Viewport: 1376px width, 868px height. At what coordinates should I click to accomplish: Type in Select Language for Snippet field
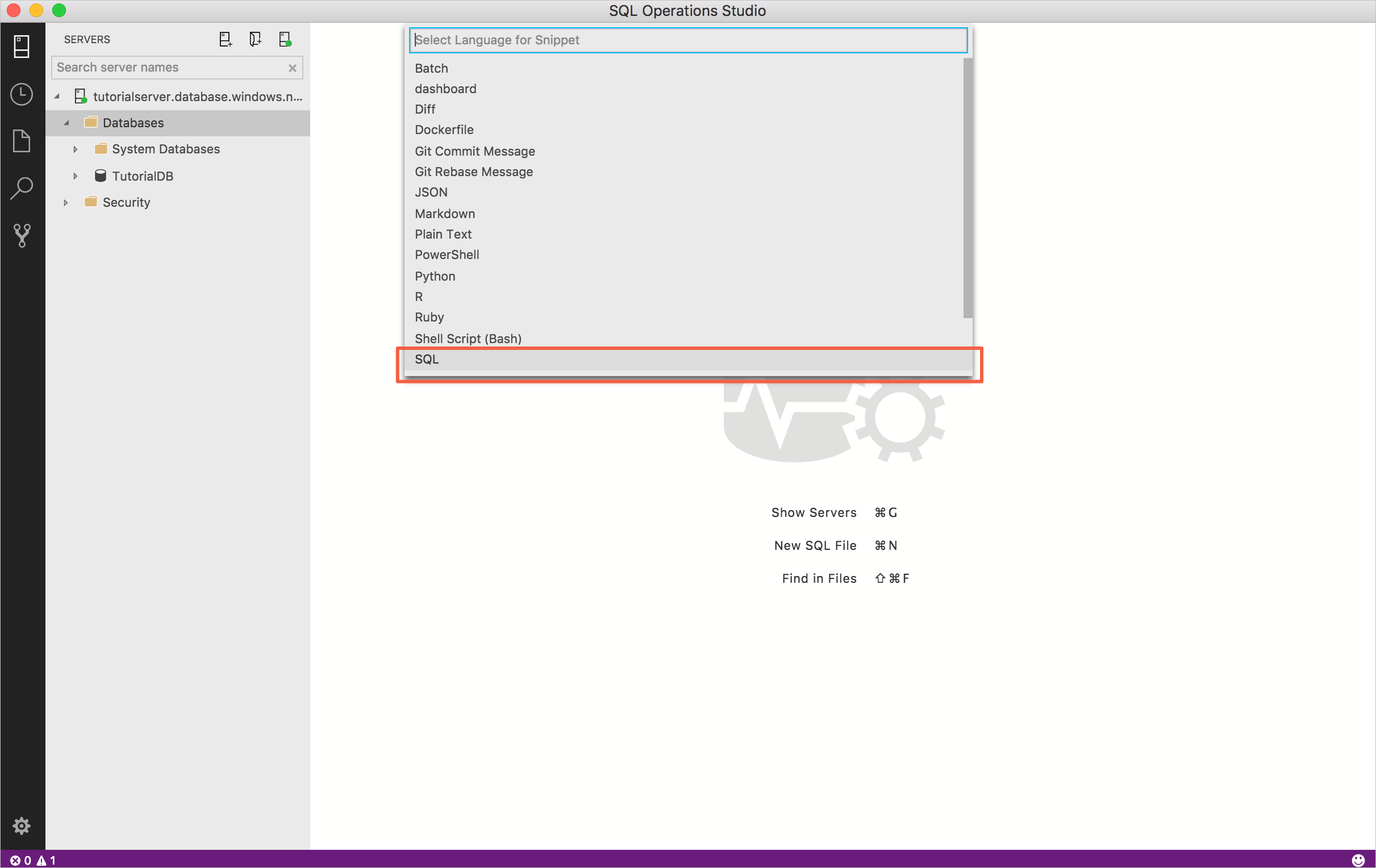[x=689, y=40]
